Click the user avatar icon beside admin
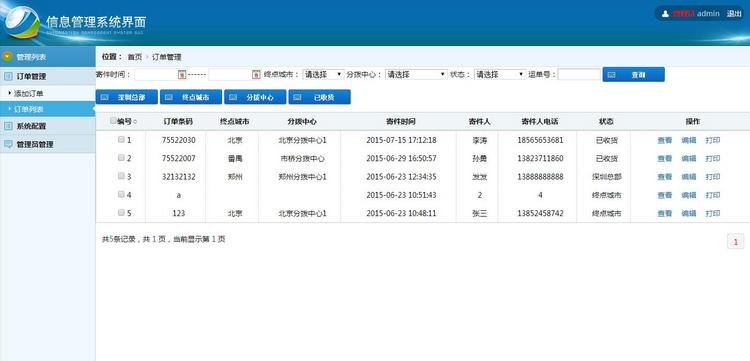This screenshot has height=361, width=750. (x=665, y=14)
